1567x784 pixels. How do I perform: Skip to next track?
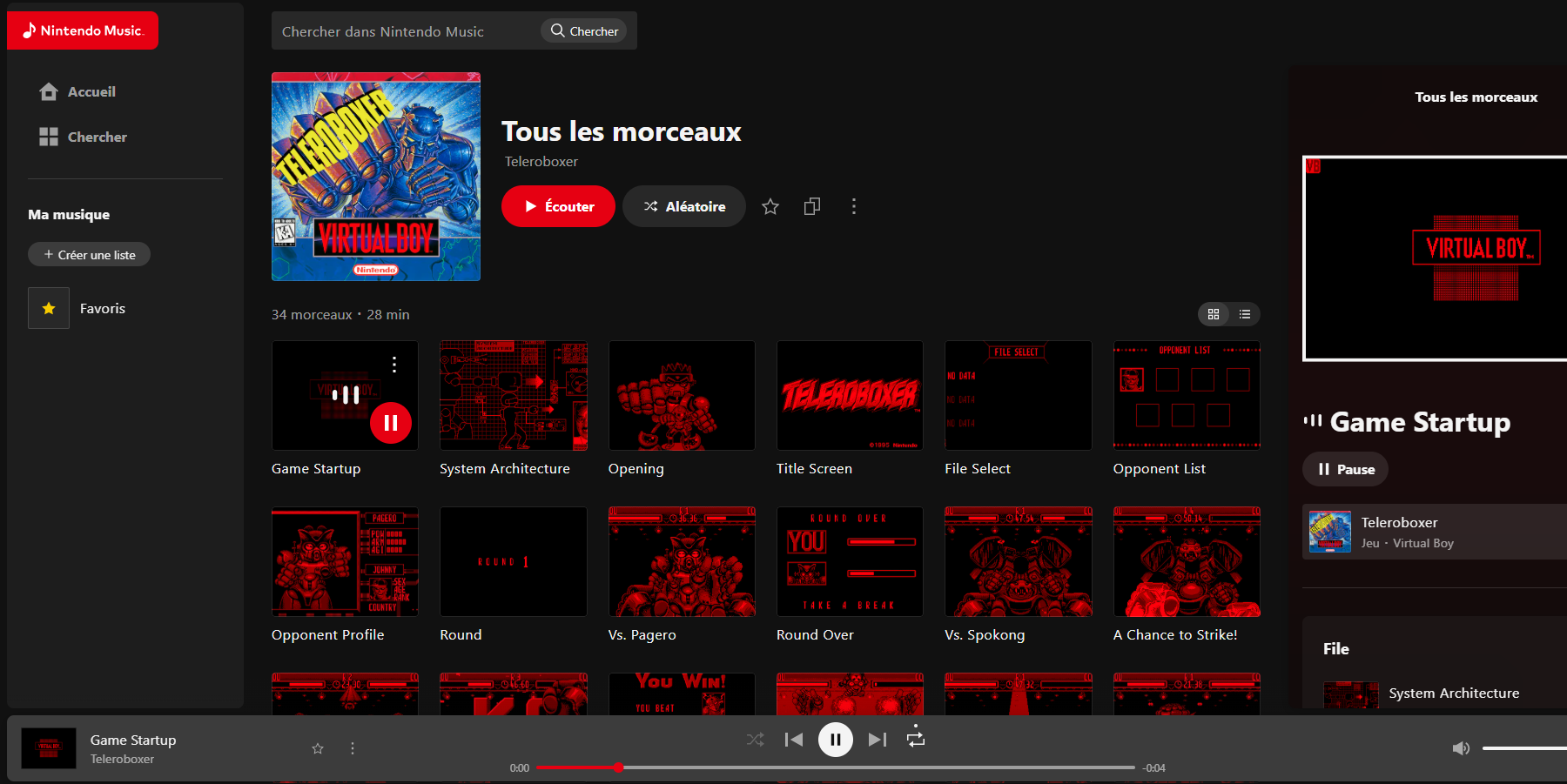point(878,740)
